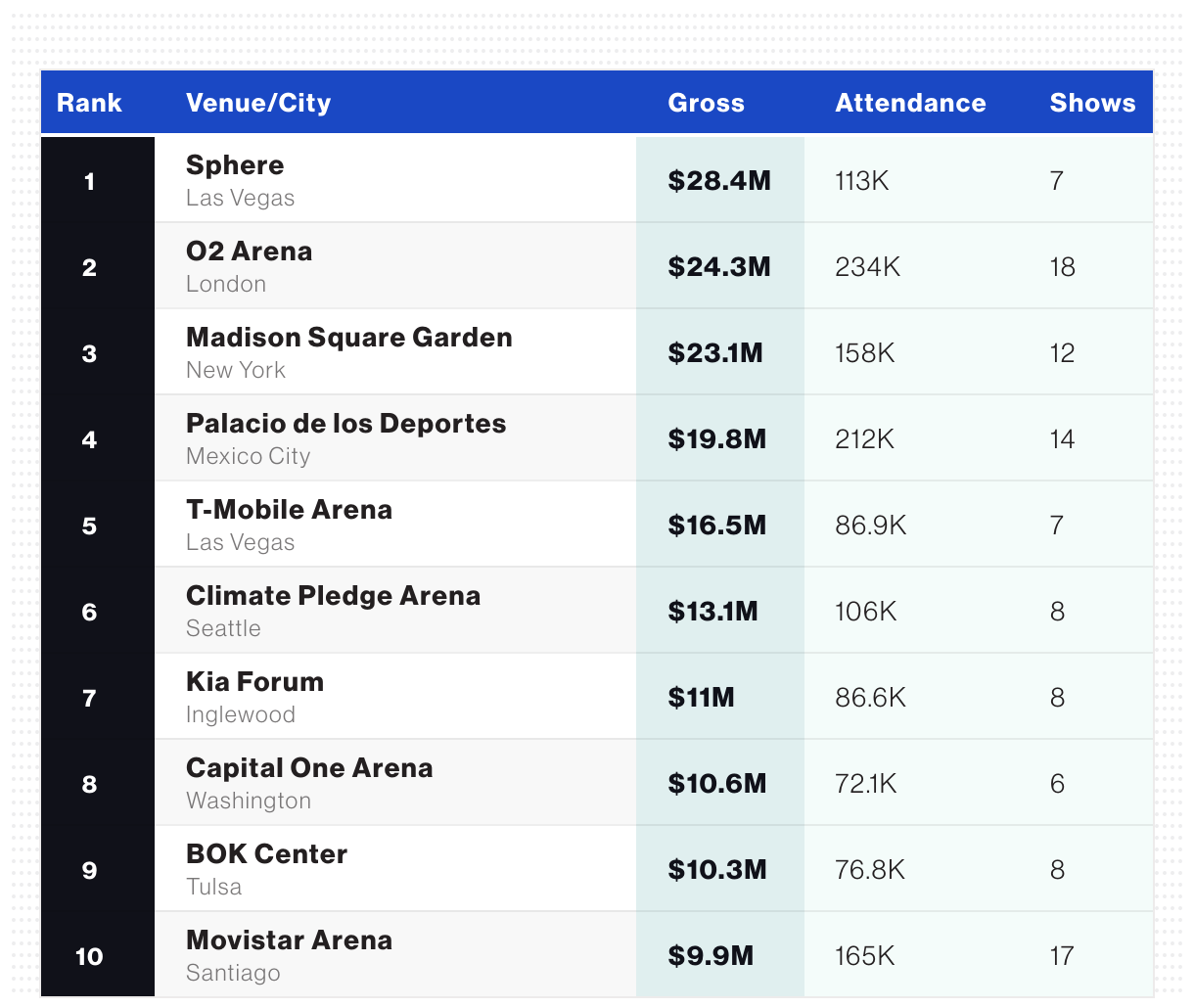Click the Kia Forum venue name

[x=254, y=682]
